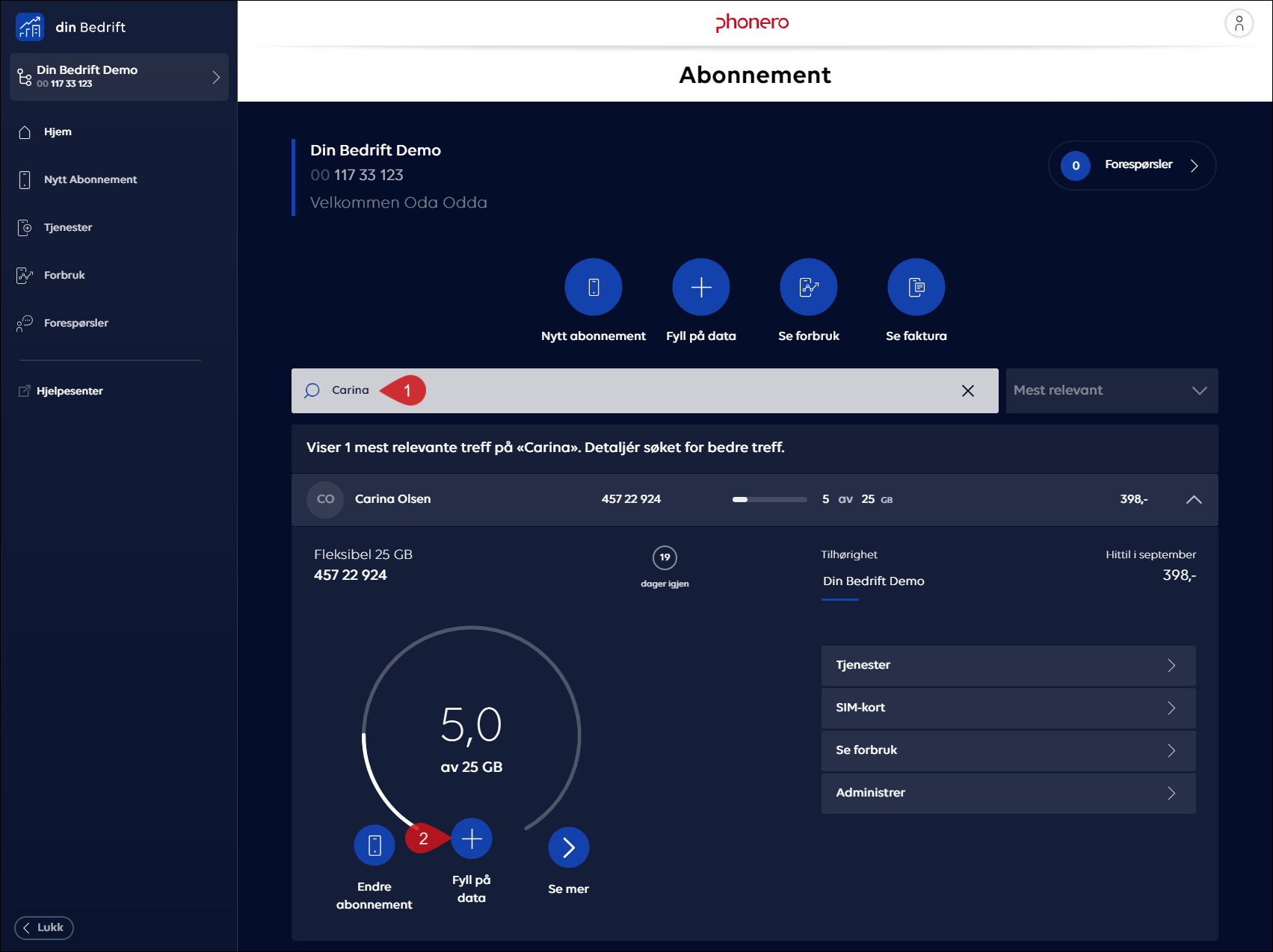This screenshot has height=952, width=1273.
Task: Open Tjenester in the sidebar menu
Action: pos(68,228)
